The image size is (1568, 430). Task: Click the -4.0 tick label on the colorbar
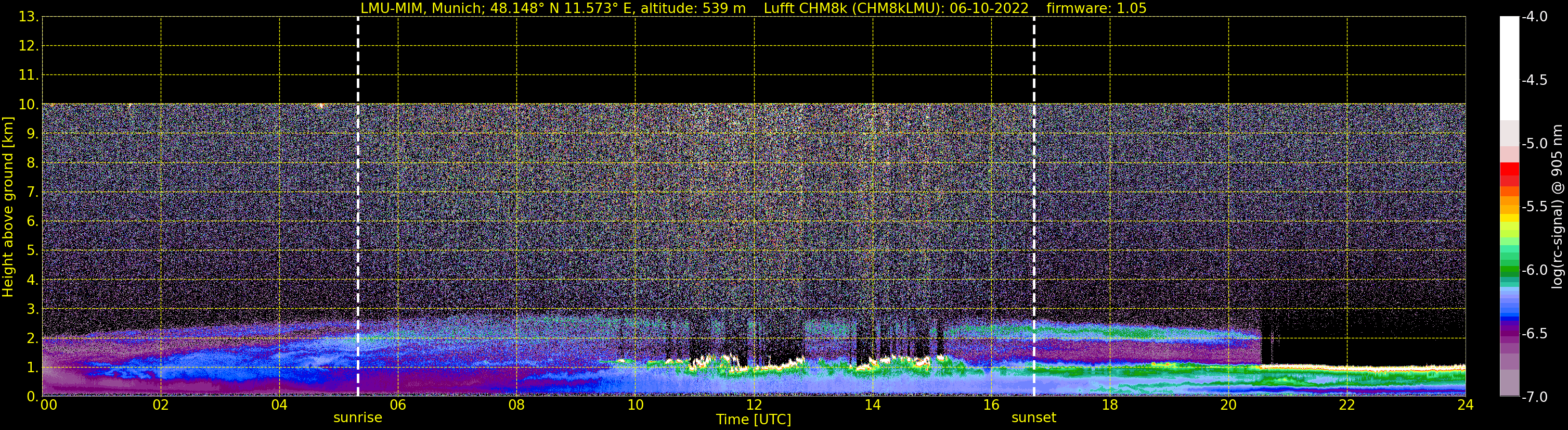pos(1534,17)
